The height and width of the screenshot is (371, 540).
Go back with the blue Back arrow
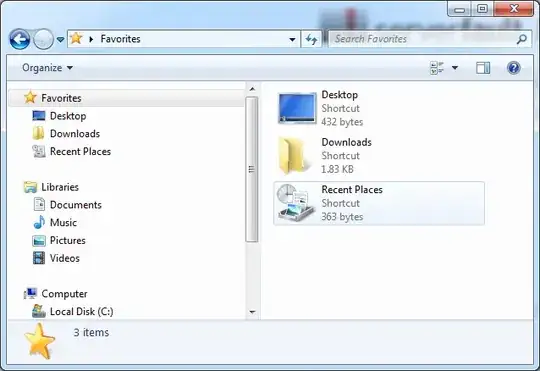[x=19, y=39]
